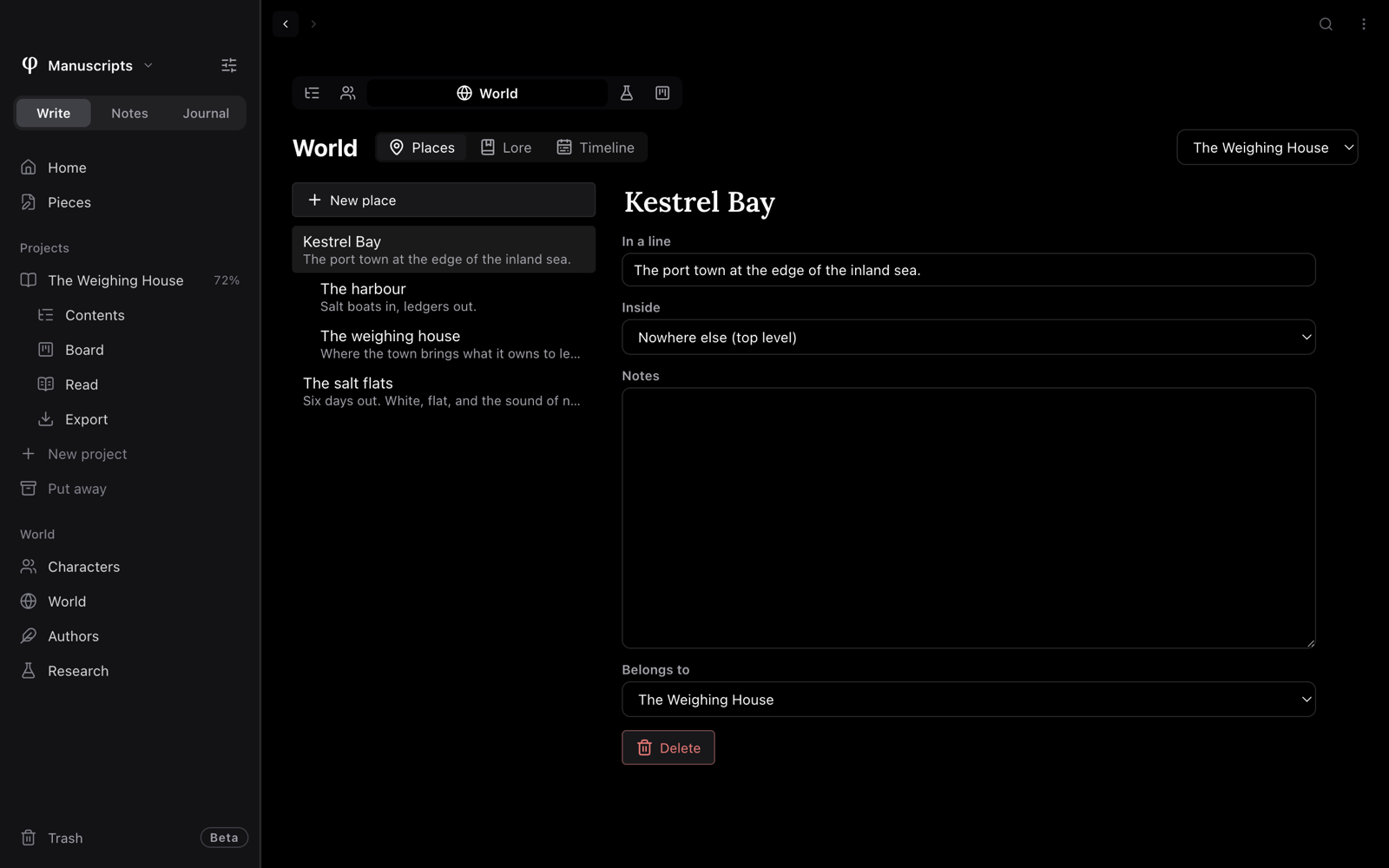Open Pieces in the sidebar

[130, 202]
